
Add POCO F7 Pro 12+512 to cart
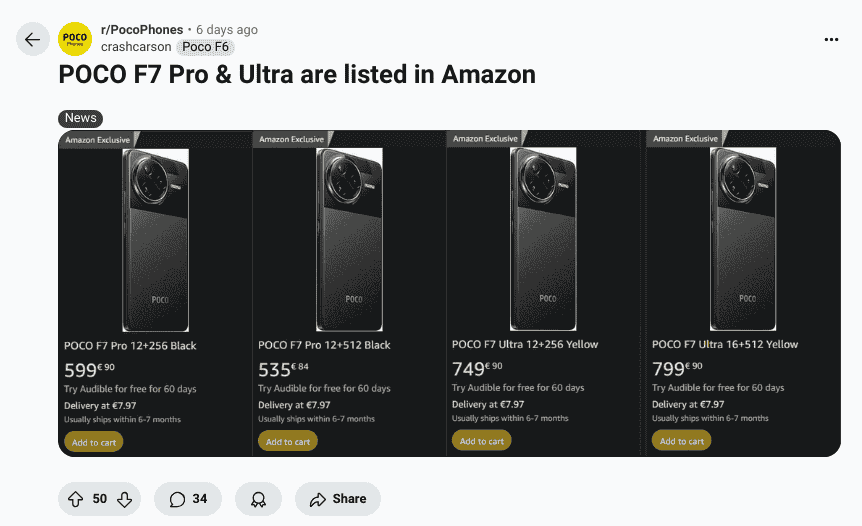(288, 441)
